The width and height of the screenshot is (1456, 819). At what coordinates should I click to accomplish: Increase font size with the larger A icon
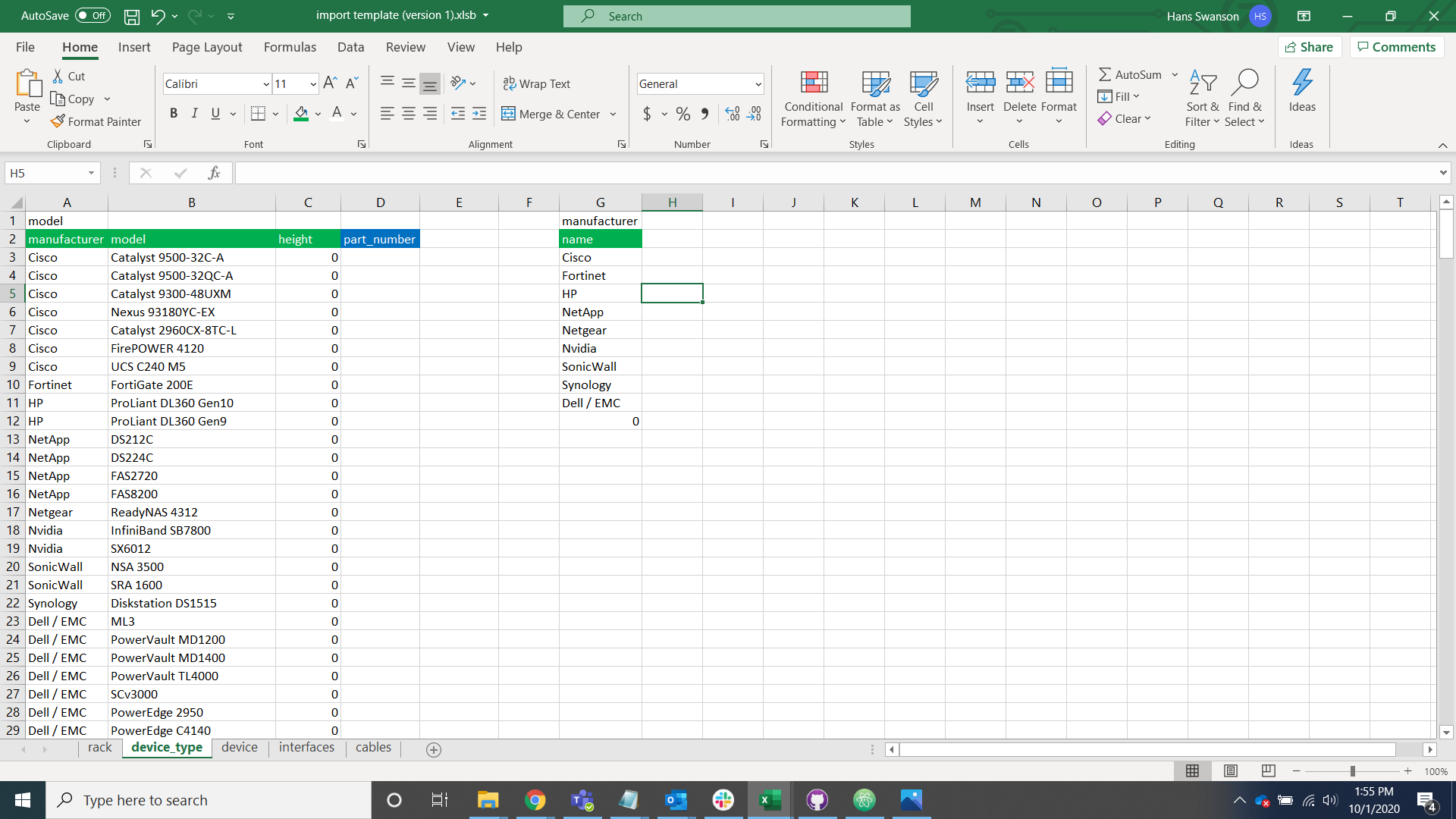[330, 83]
